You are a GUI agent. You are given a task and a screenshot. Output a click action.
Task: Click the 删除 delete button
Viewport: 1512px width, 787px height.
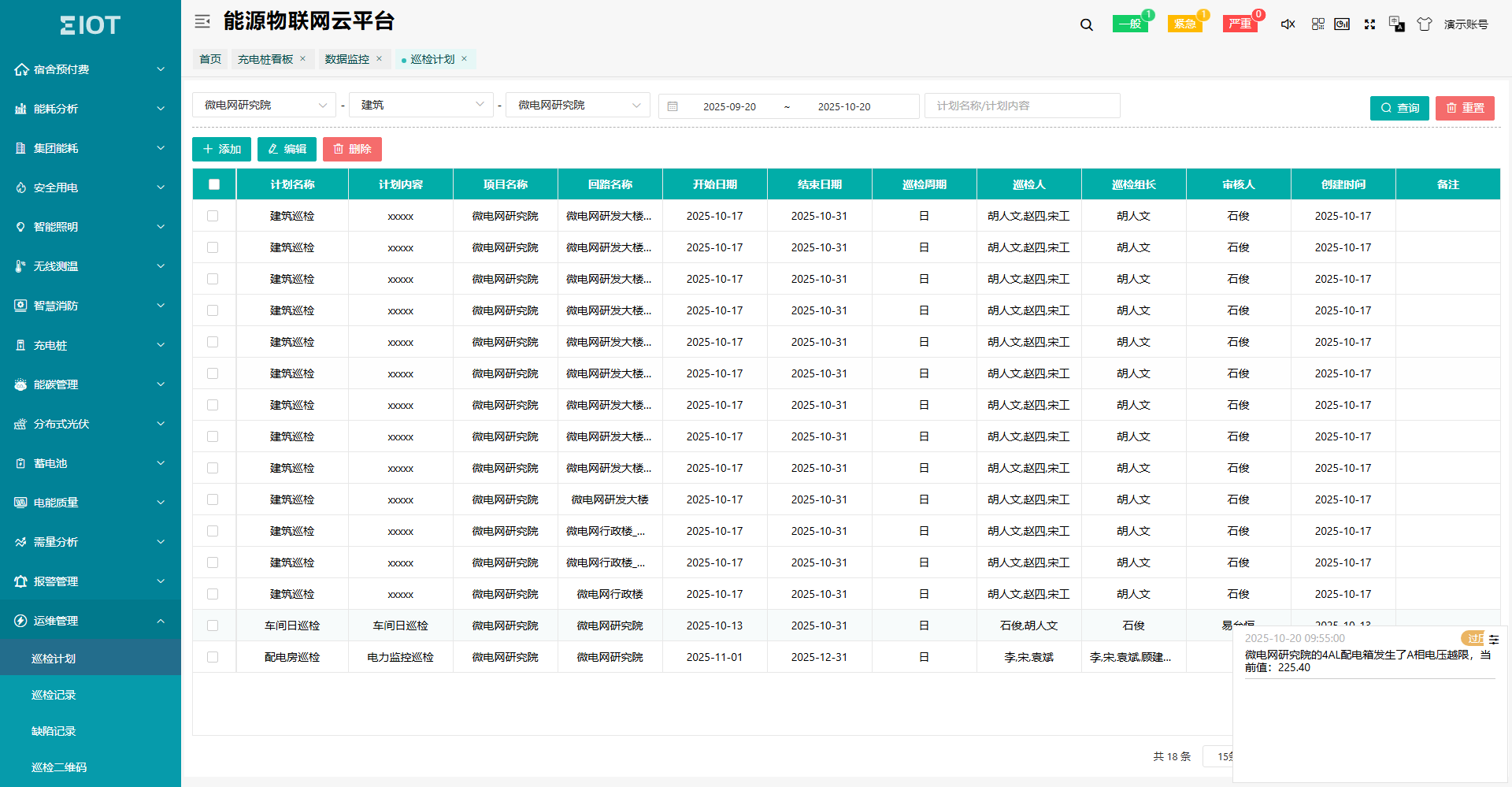352,149
